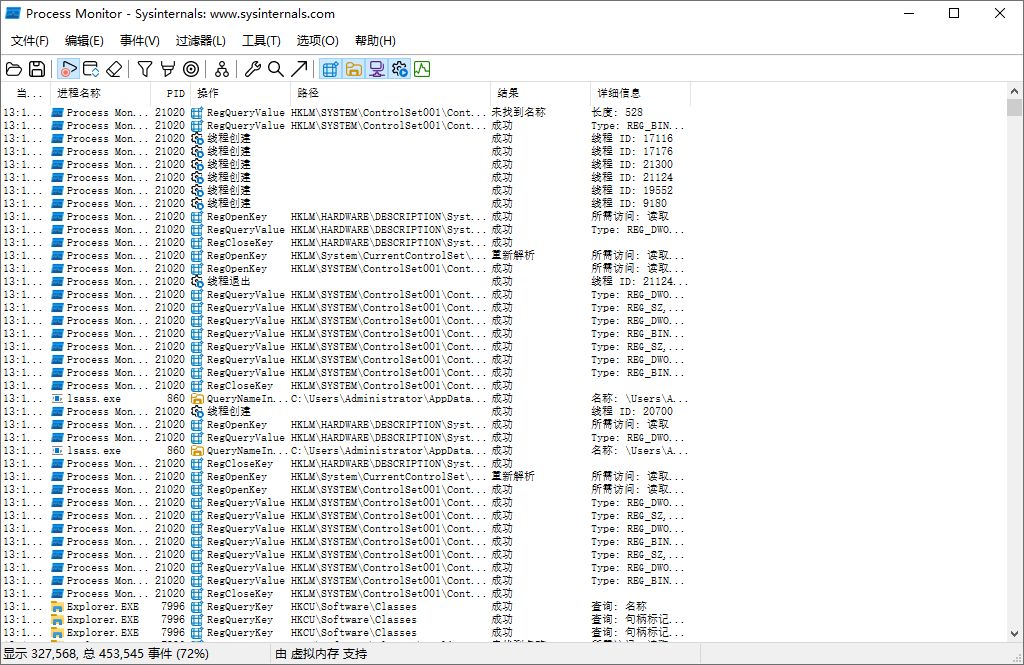
Task: Click the 路径 column header
Action: point(390,93)
